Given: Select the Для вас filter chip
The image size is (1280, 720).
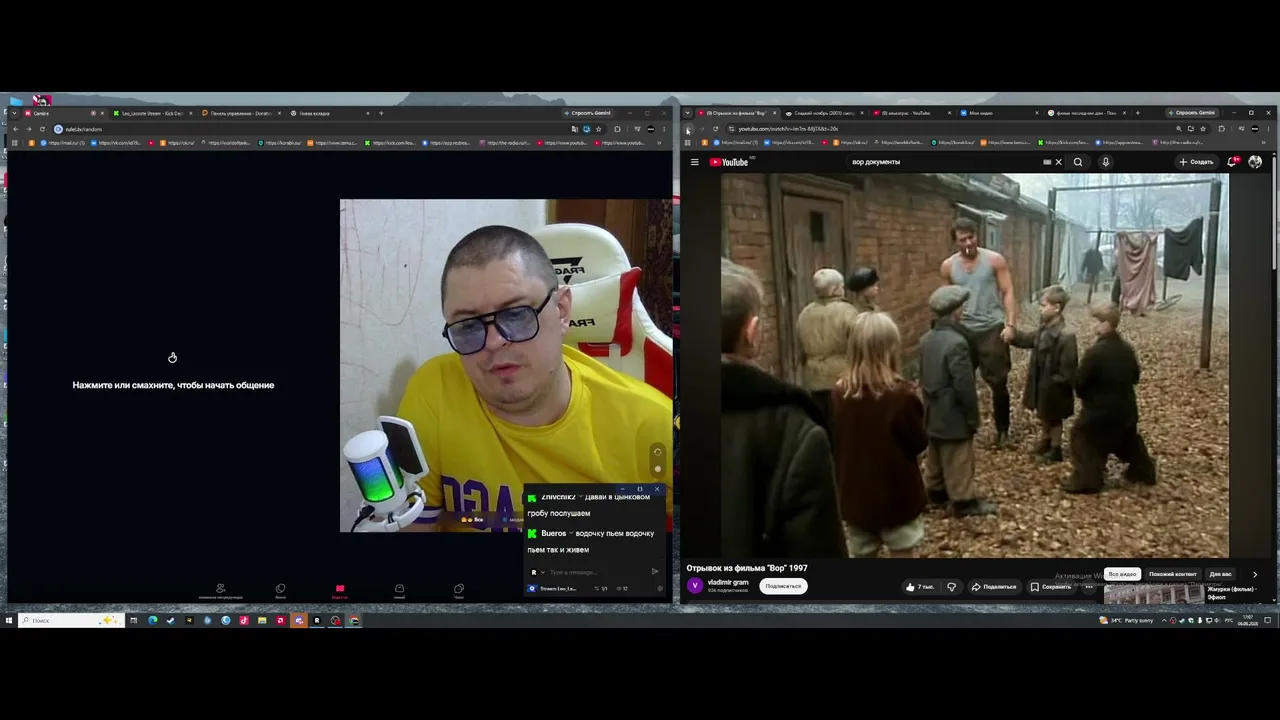Looking at the screenshot, I should [x=1221, y=574].
